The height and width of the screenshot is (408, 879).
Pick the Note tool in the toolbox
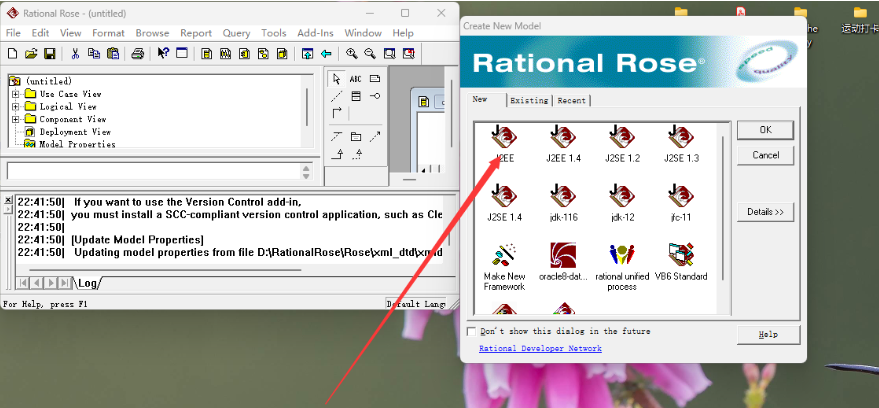375,79
